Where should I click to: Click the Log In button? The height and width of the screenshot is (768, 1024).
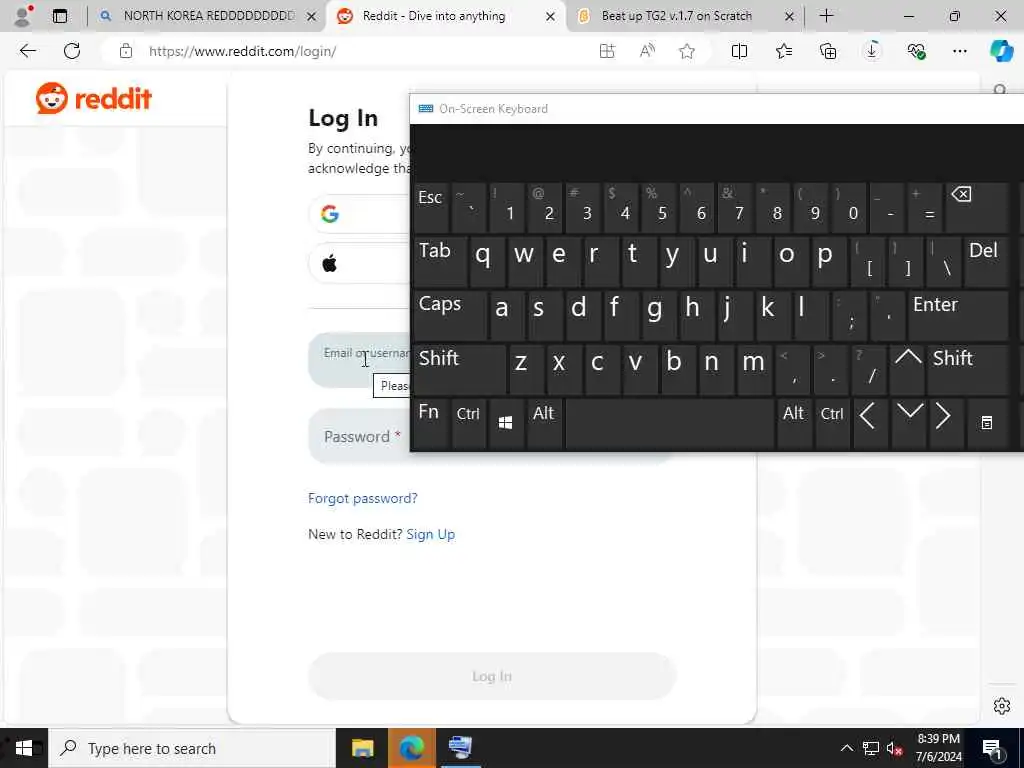point(492,676)
